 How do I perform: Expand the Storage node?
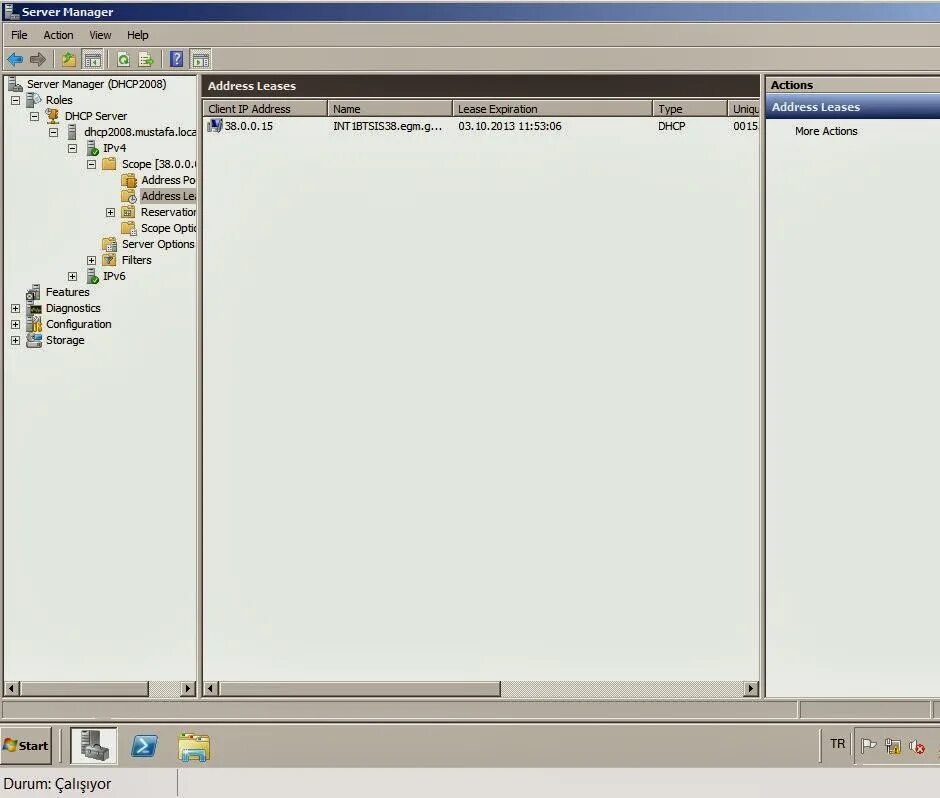pos(16,341)
